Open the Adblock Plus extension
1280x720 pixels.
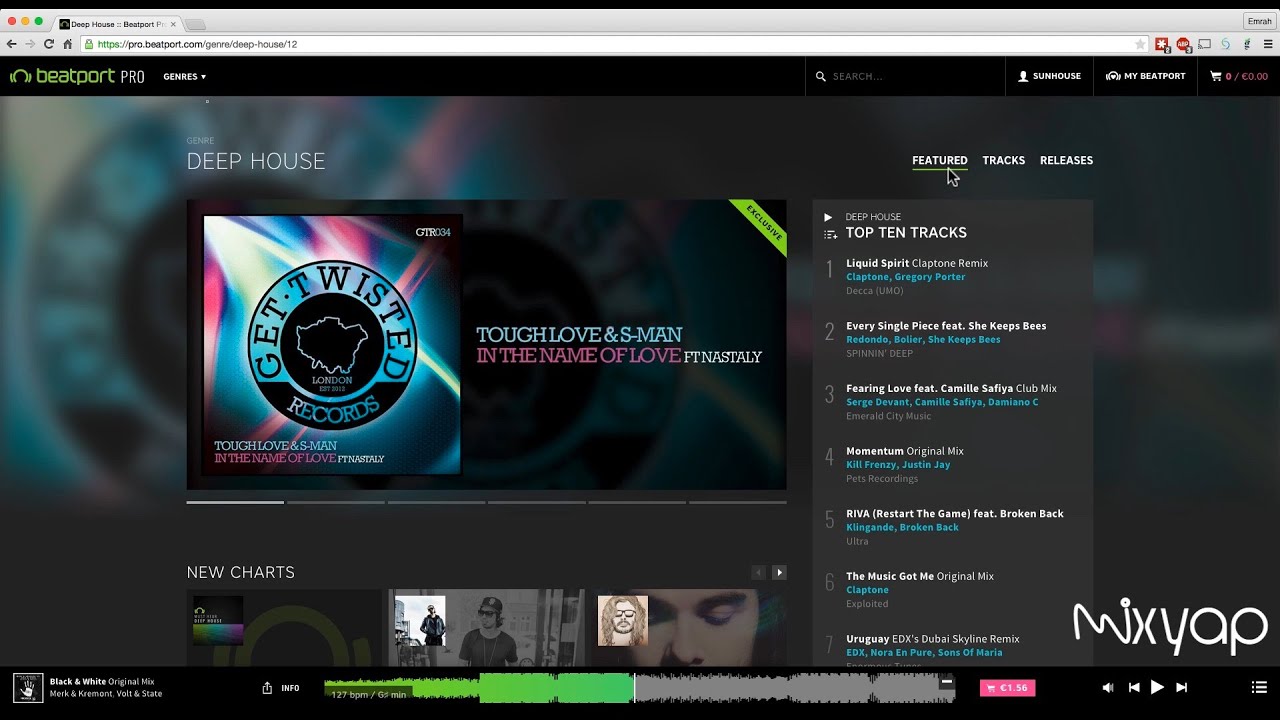coord(1183,44)
